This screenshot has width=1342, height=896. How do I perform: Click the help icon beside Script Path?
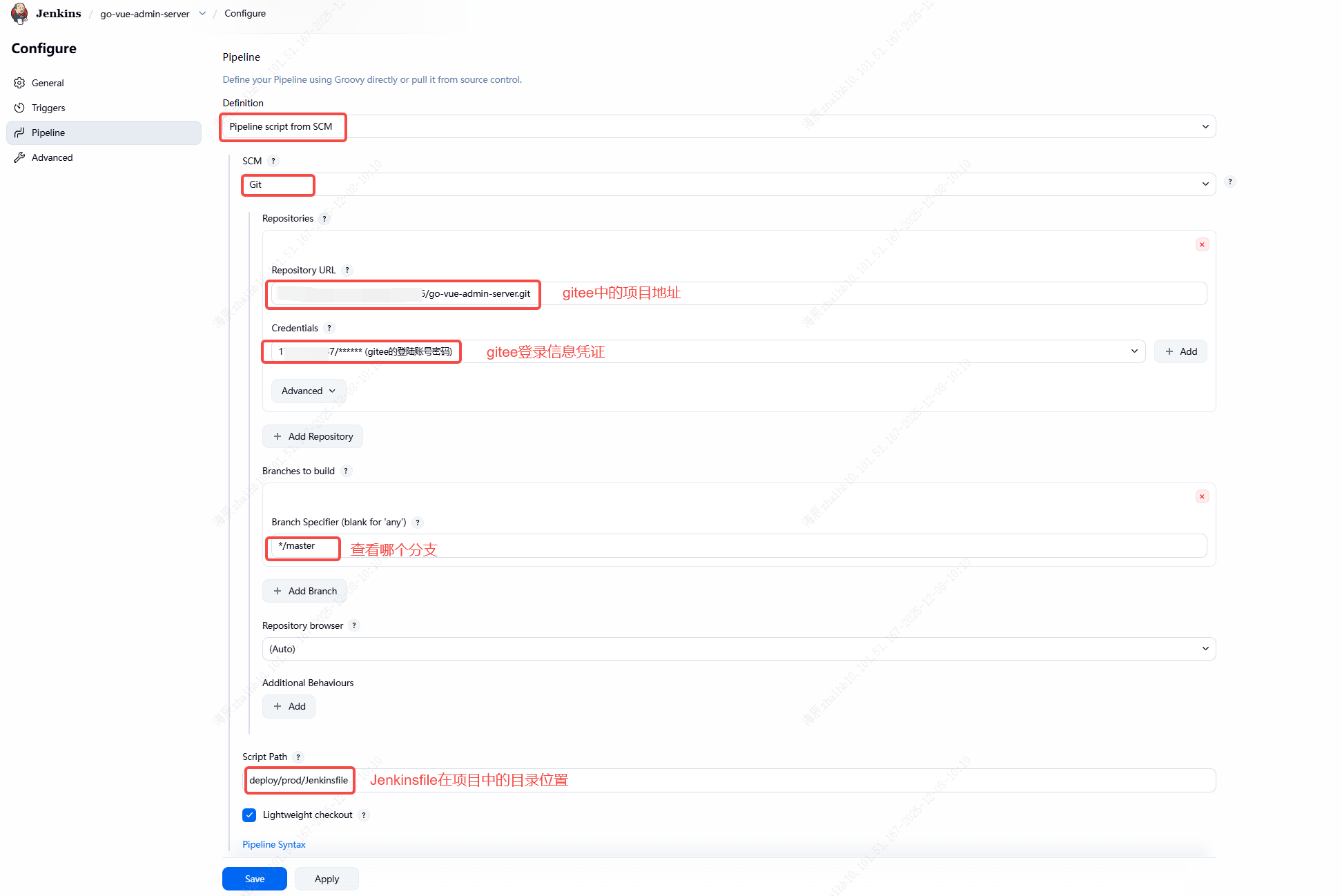(x=298, y=757)
